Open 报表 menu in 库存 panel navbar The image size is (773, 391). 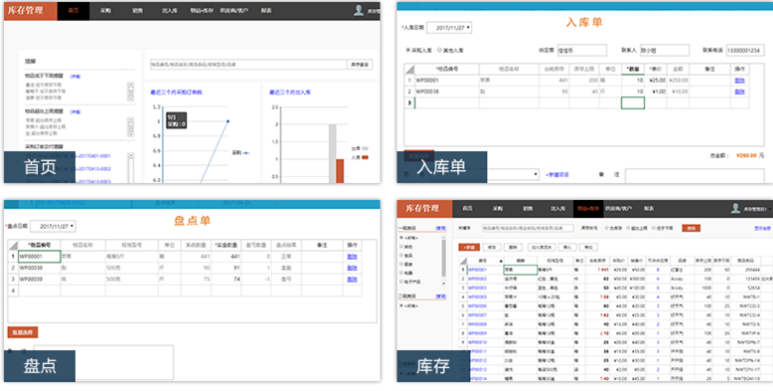649,209
